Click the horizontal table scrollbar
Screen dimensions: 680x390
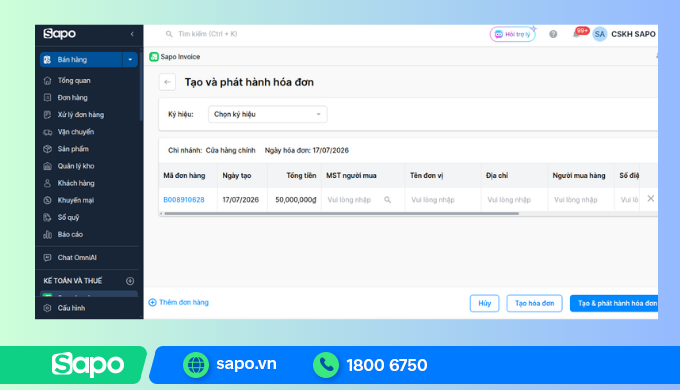coord(342,213)
